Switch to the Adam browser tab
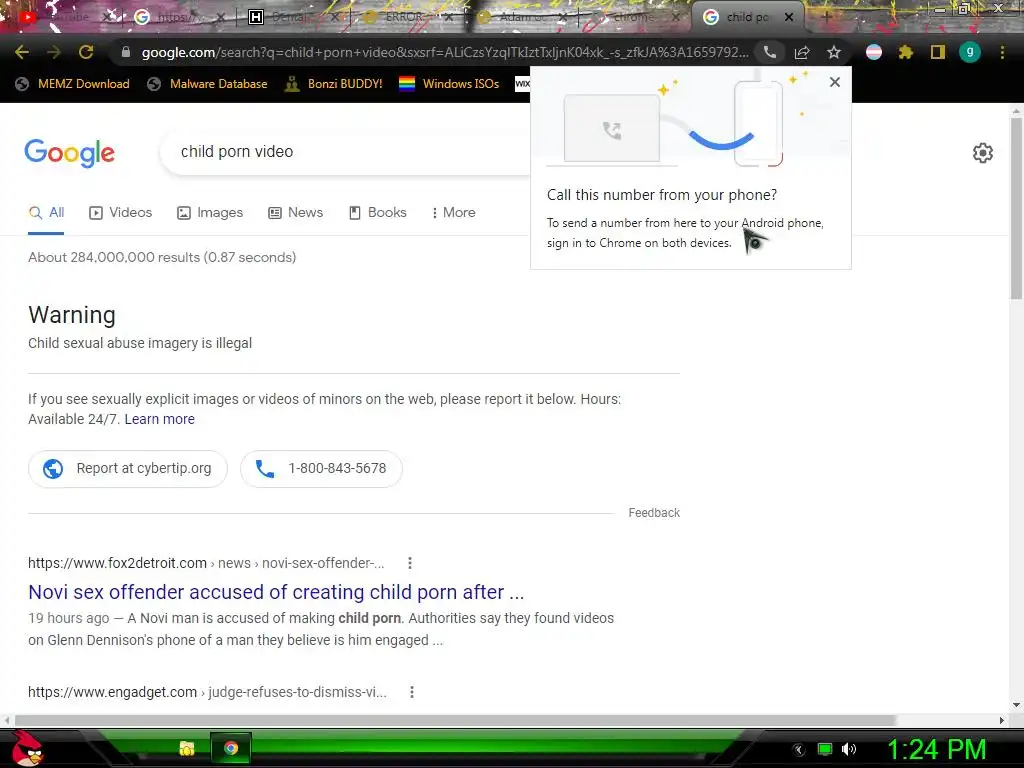This screenshot has height=768, width=1024. (x=522, y=17)
